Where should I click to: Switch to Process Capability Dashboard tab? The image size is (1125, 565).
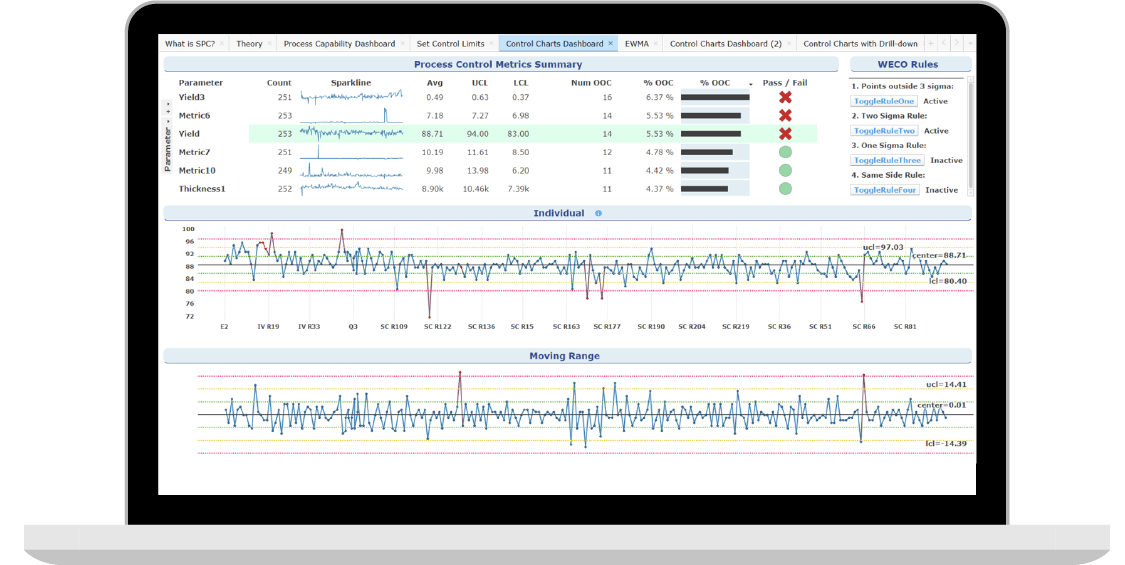(x=339, y=44)
